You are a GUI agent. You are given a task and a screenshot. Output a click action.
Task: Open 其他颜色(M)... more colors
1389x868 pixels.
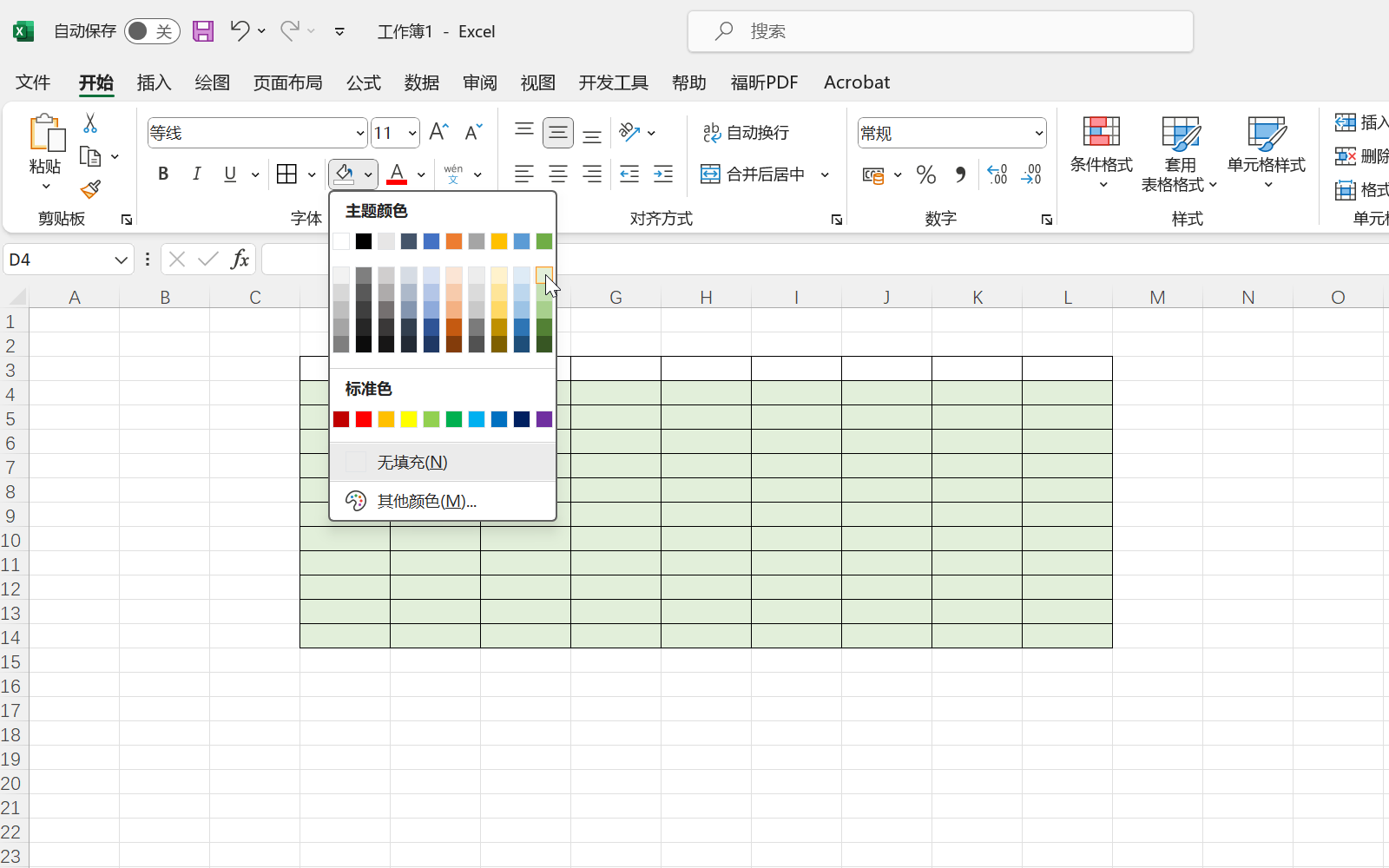tap(443, 501)
